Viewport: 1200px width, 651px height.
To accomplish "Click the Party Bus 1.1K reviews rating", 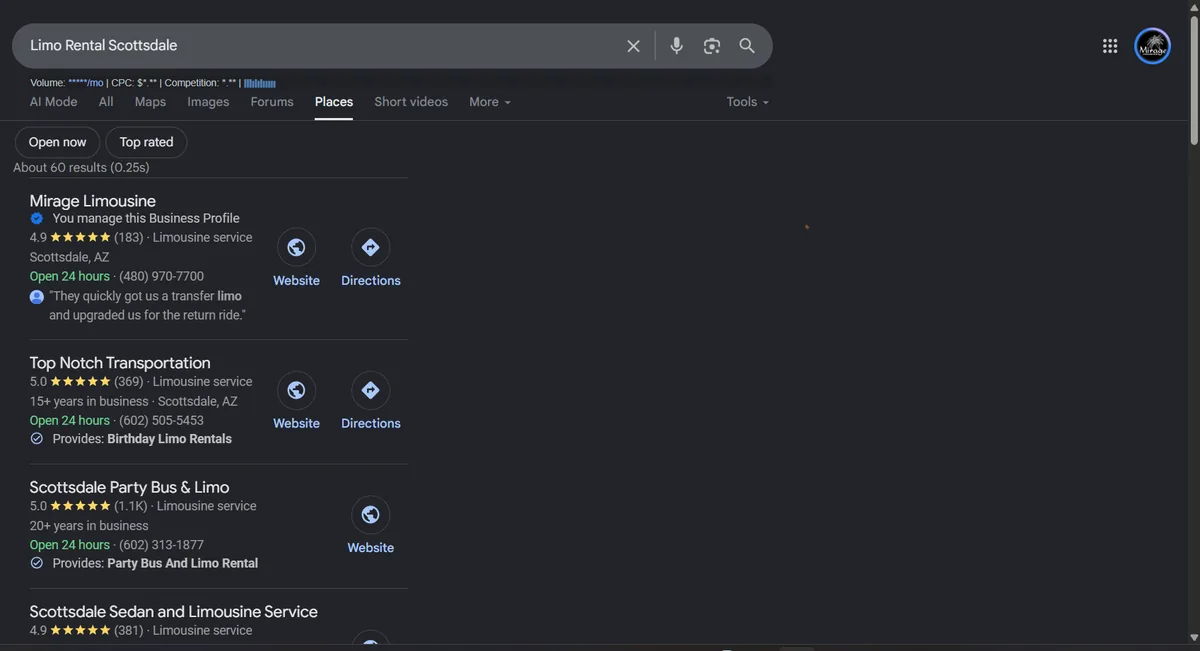I will pyautogui.click(x=90, y=506).
